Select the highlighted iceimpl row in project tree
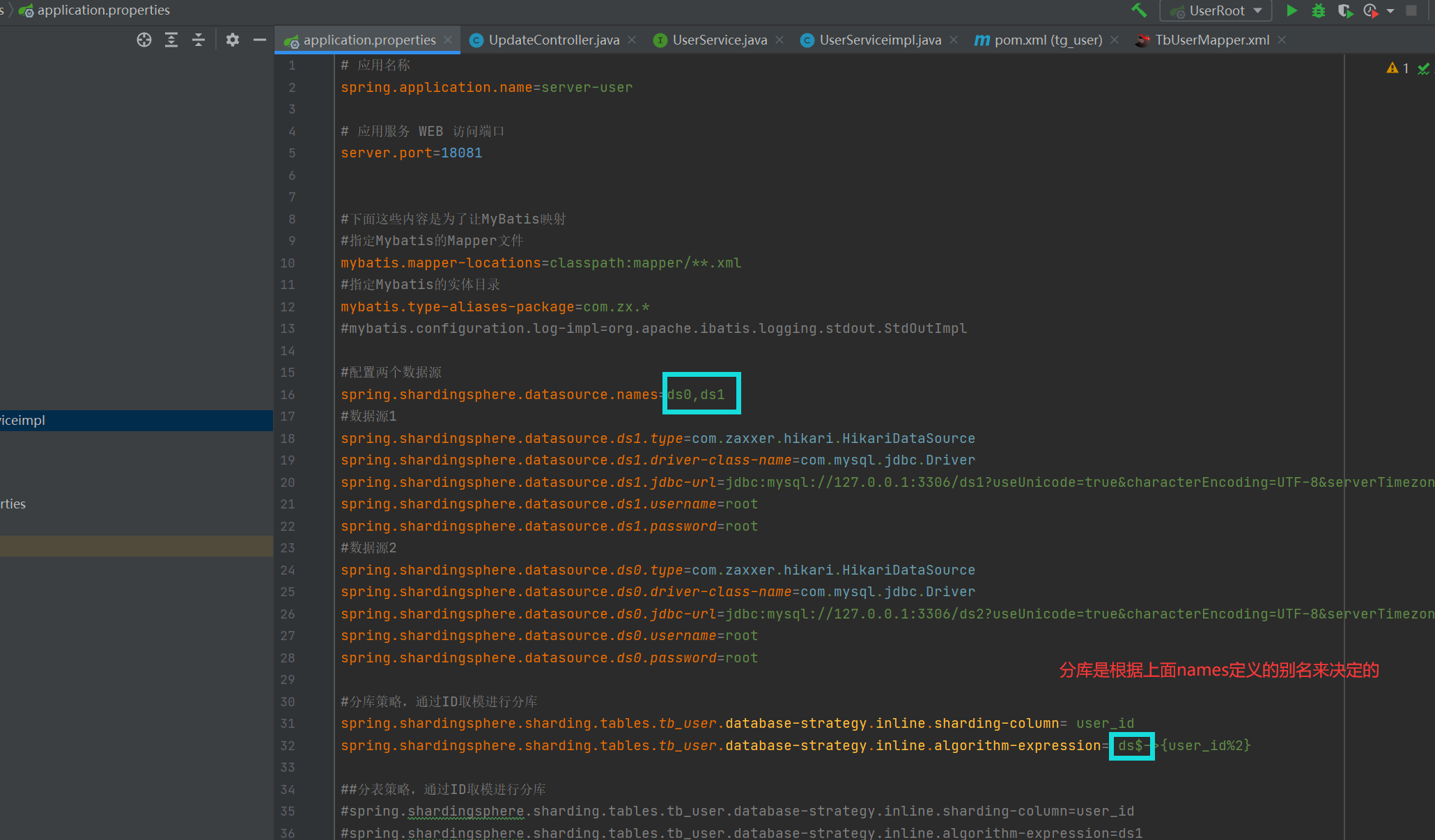 pos(137,420)
